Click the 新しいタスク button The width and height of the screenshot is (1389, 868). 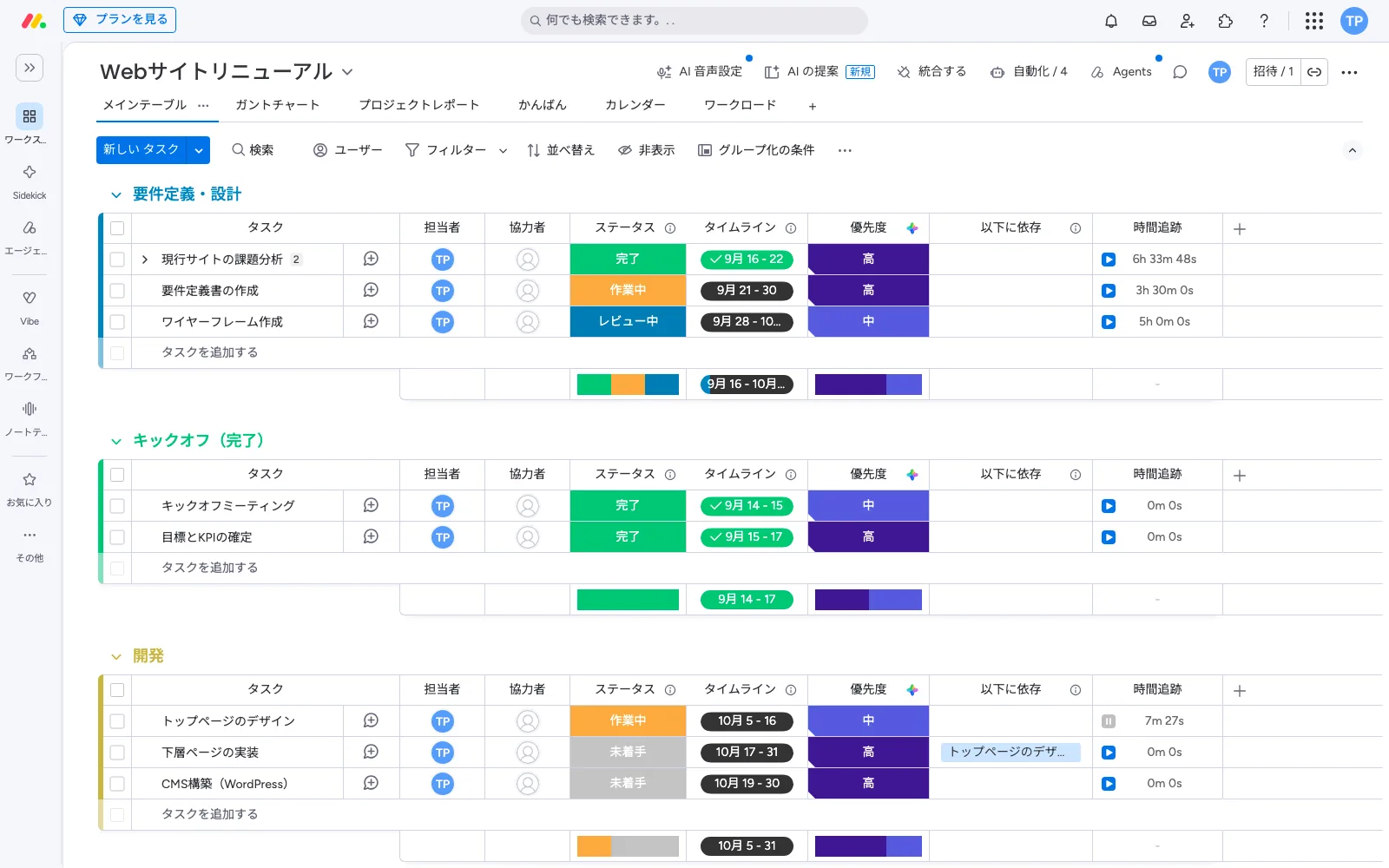(x=142, y=150)
